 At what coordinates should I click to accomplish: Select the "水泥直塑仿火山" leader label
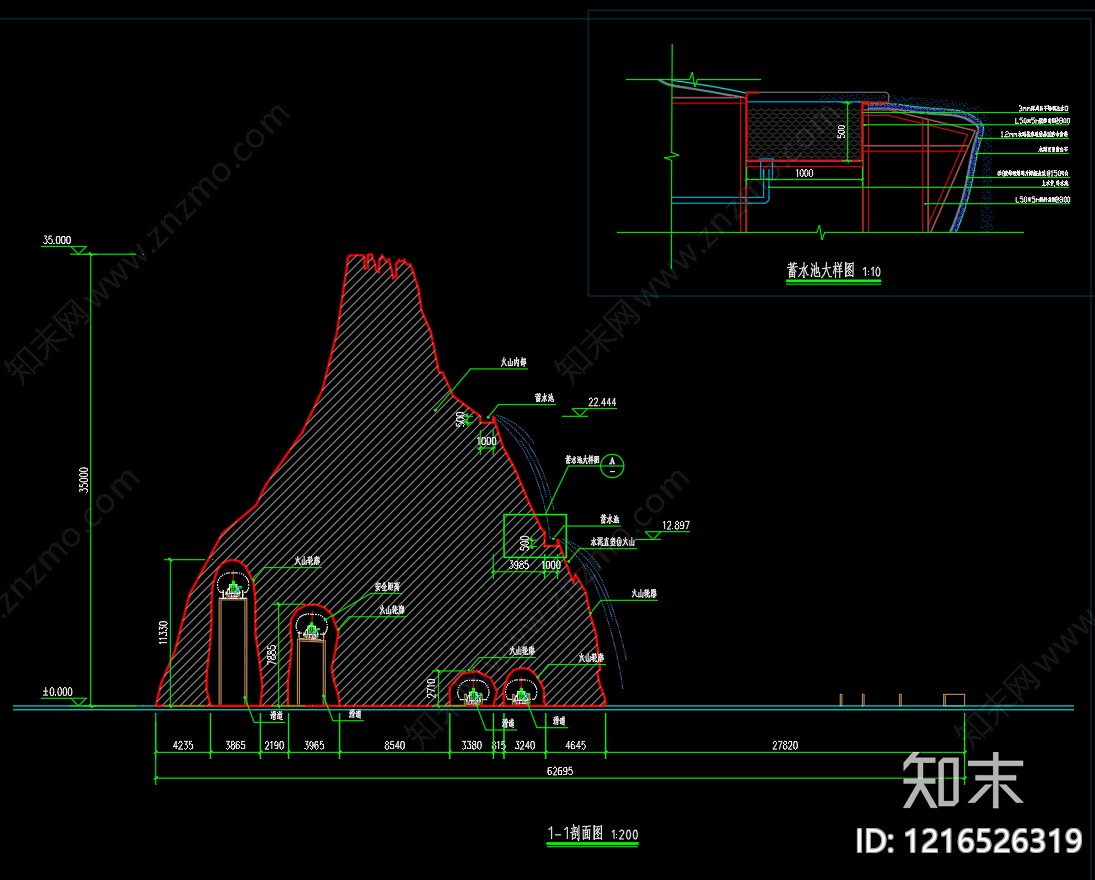612,541
